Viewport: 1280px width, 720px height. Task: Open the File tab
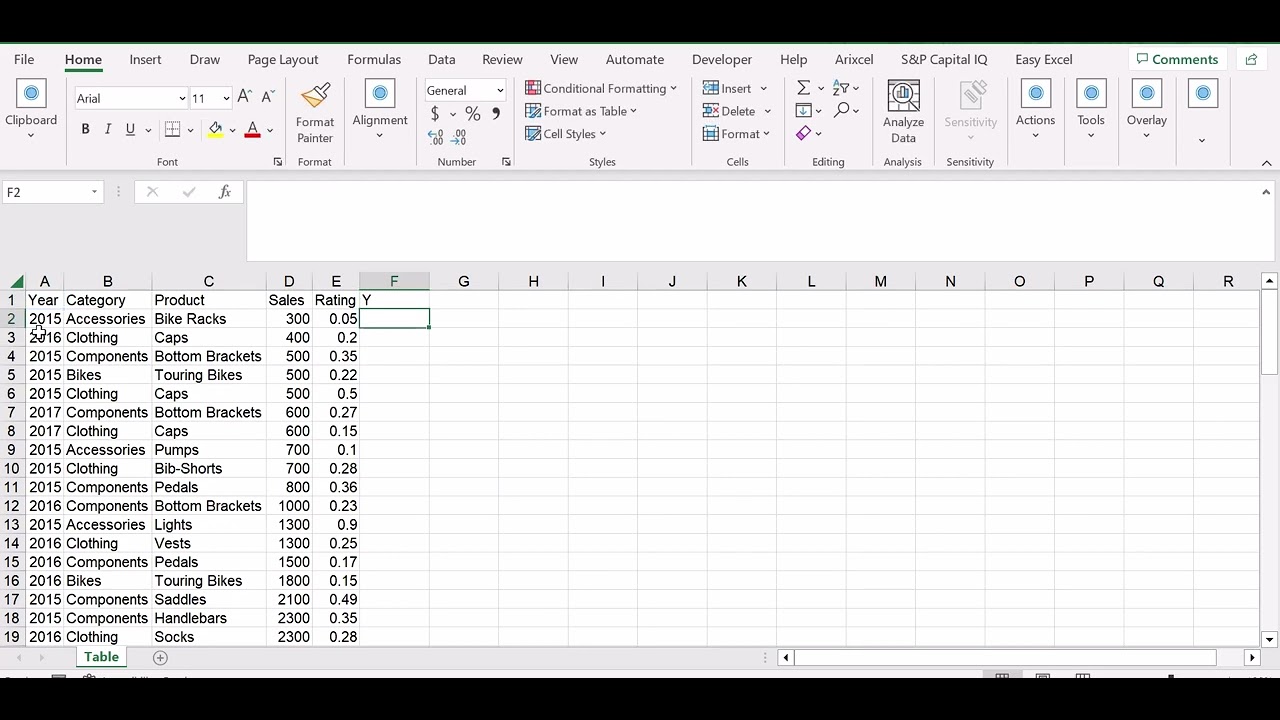coord(24,59)
